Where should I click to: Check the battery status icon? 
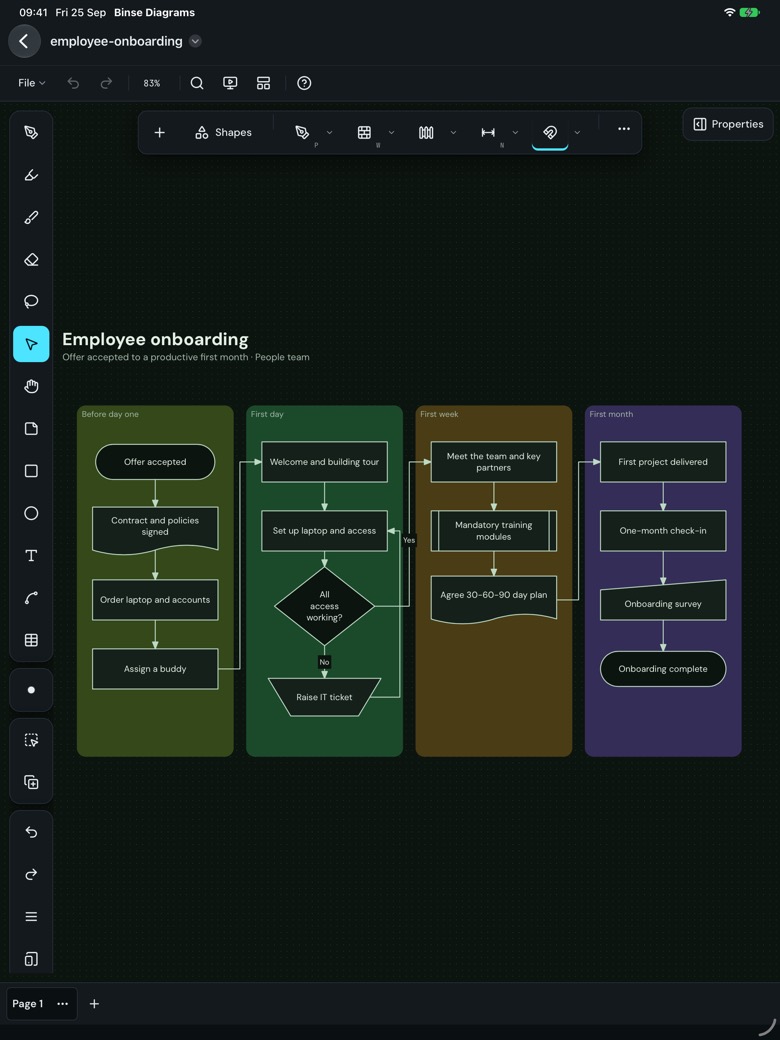coord(749,13)
